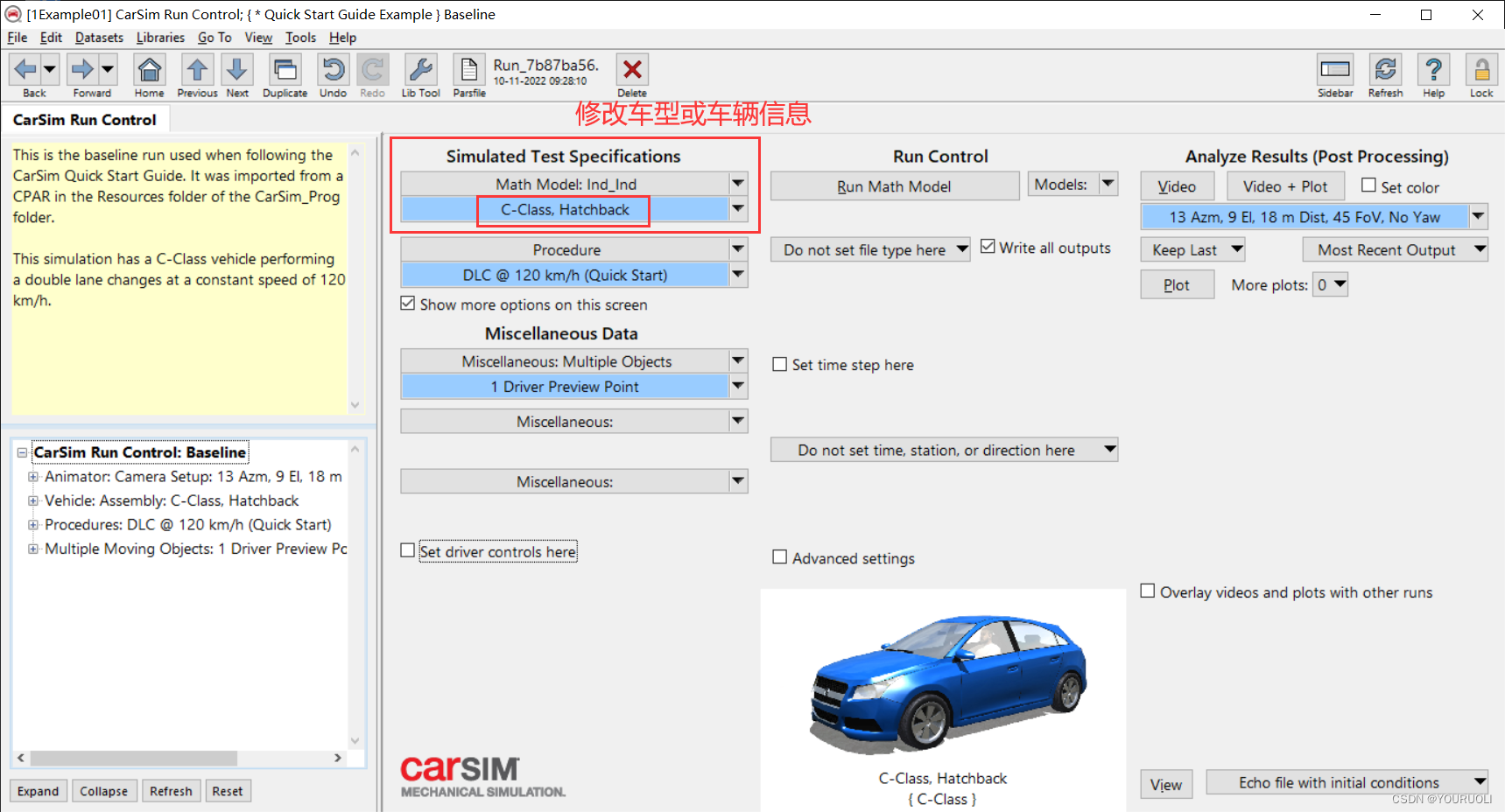Viewport: 1505px width, 812px height.
Task: Click the Run Math Model button
Action: click(x=894, y=185)
